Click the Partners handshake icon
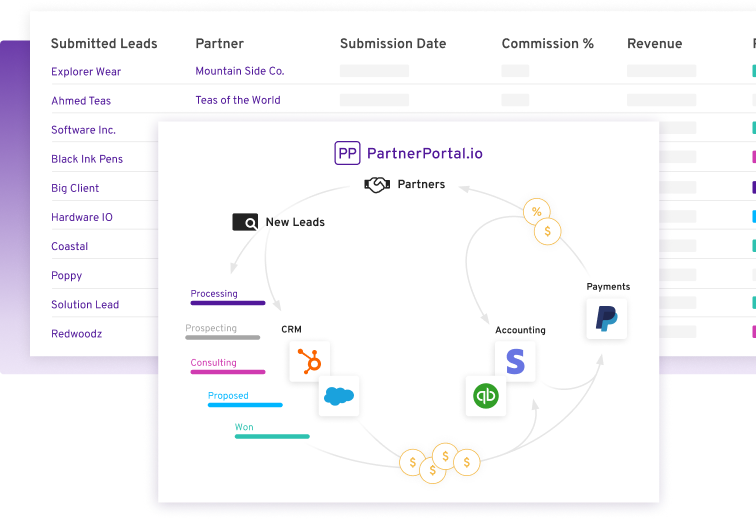Image resolution: width=756 pixels, height=525 pixels. 377,185
